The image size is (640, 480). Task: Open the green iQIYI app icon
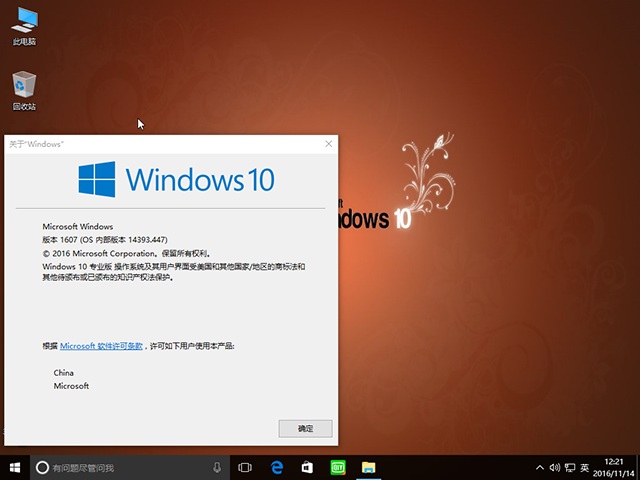[x=338, y=467]
